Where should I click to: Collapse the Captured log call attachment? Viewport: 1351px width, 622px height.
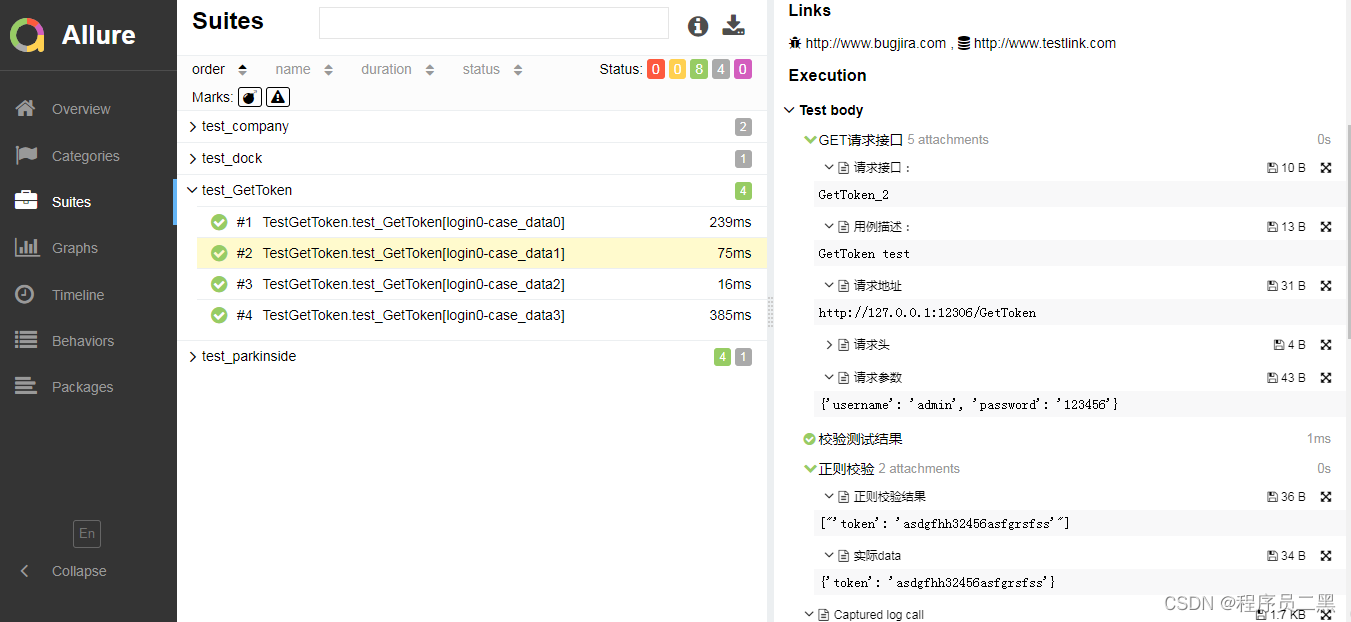pos(864,615)
